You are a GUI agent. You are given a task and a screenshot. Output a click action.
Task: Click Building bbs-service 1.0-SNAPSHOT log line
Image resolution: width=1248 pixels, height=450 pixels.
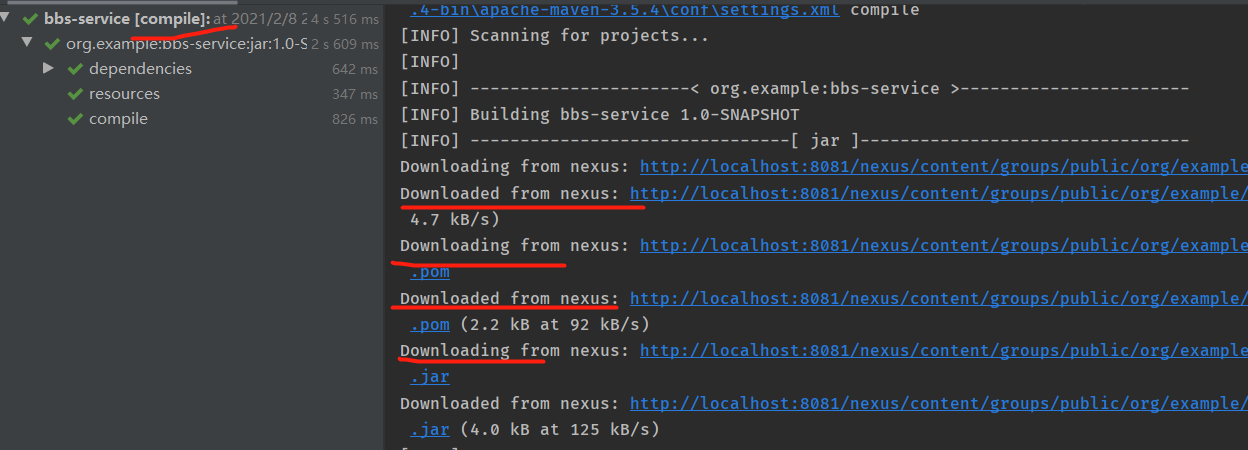coord(599,114)
